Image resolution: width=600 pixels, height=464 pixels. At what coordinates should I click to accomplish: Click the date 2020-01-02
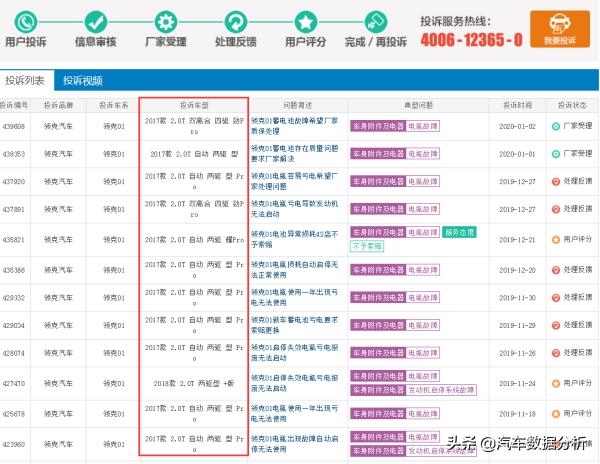click(517, 126)
